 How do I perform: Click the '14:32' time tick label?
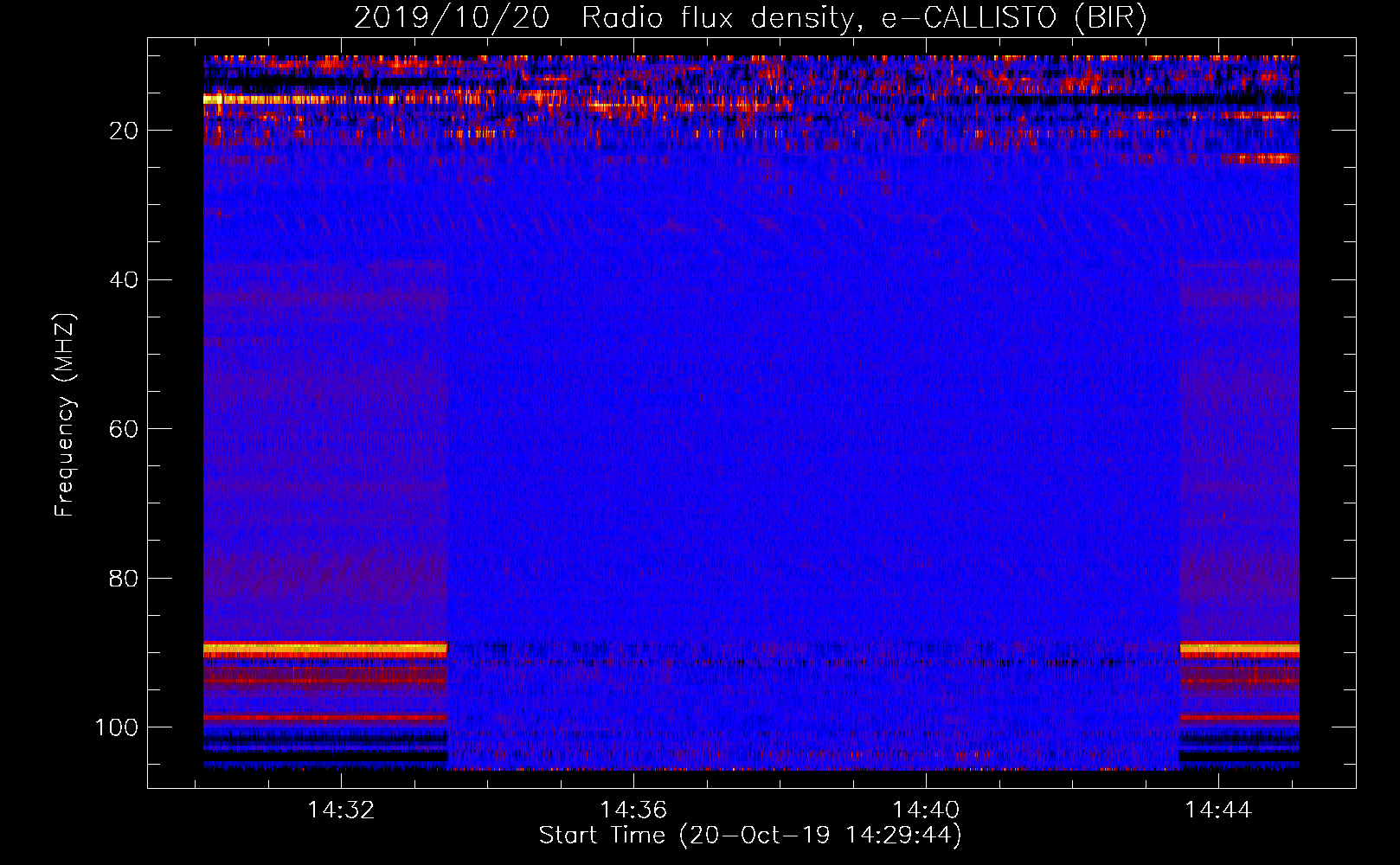click(x=341, y=810)
